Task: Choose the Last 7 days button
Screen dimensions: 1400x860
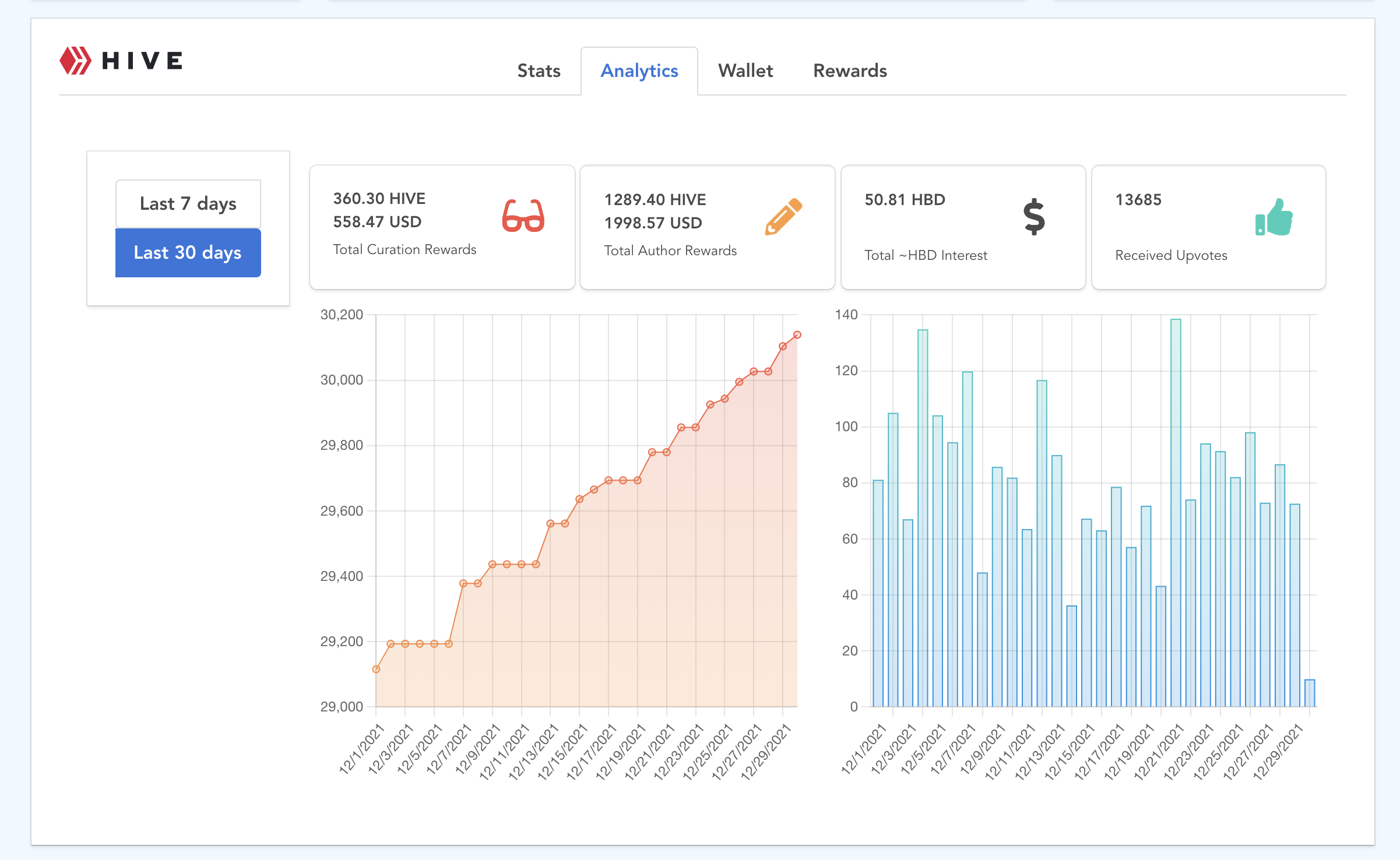Action: pos(188,203)
